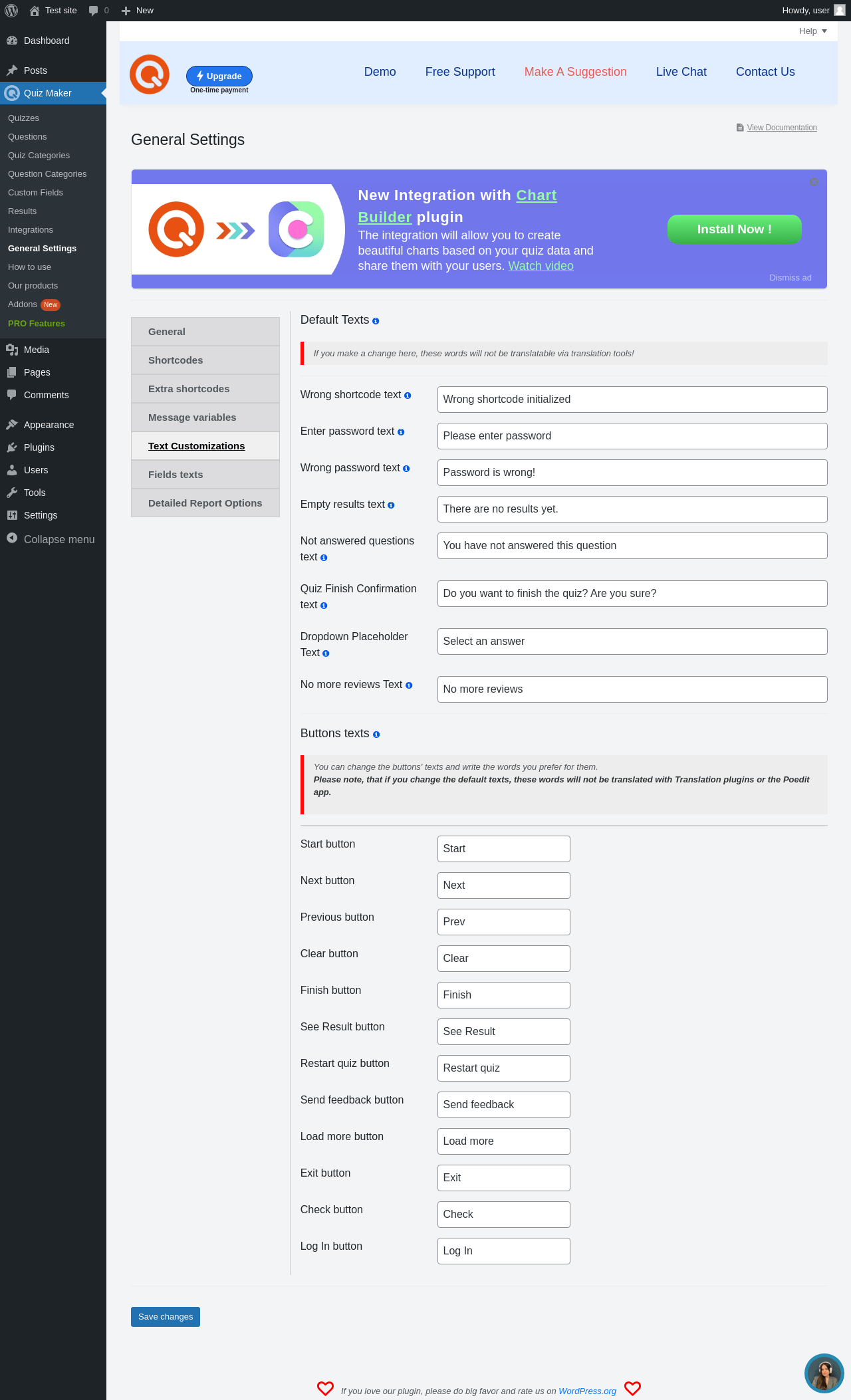Click info icon beside Buttons texts heading
This screenshot has width=851, height=1400.
(376, 735)
